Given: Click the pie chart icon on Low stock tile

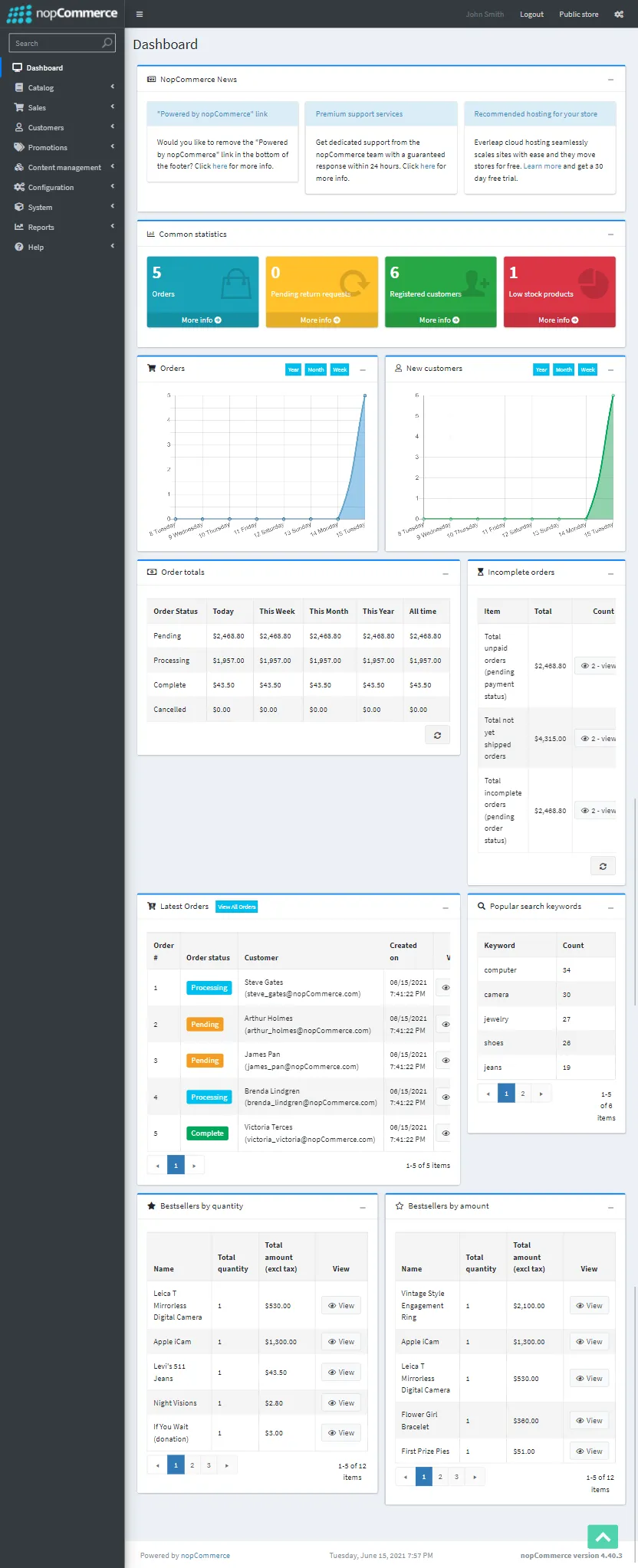Looking at the screenshot, I should pyautogui.click(x=593, y=284).
